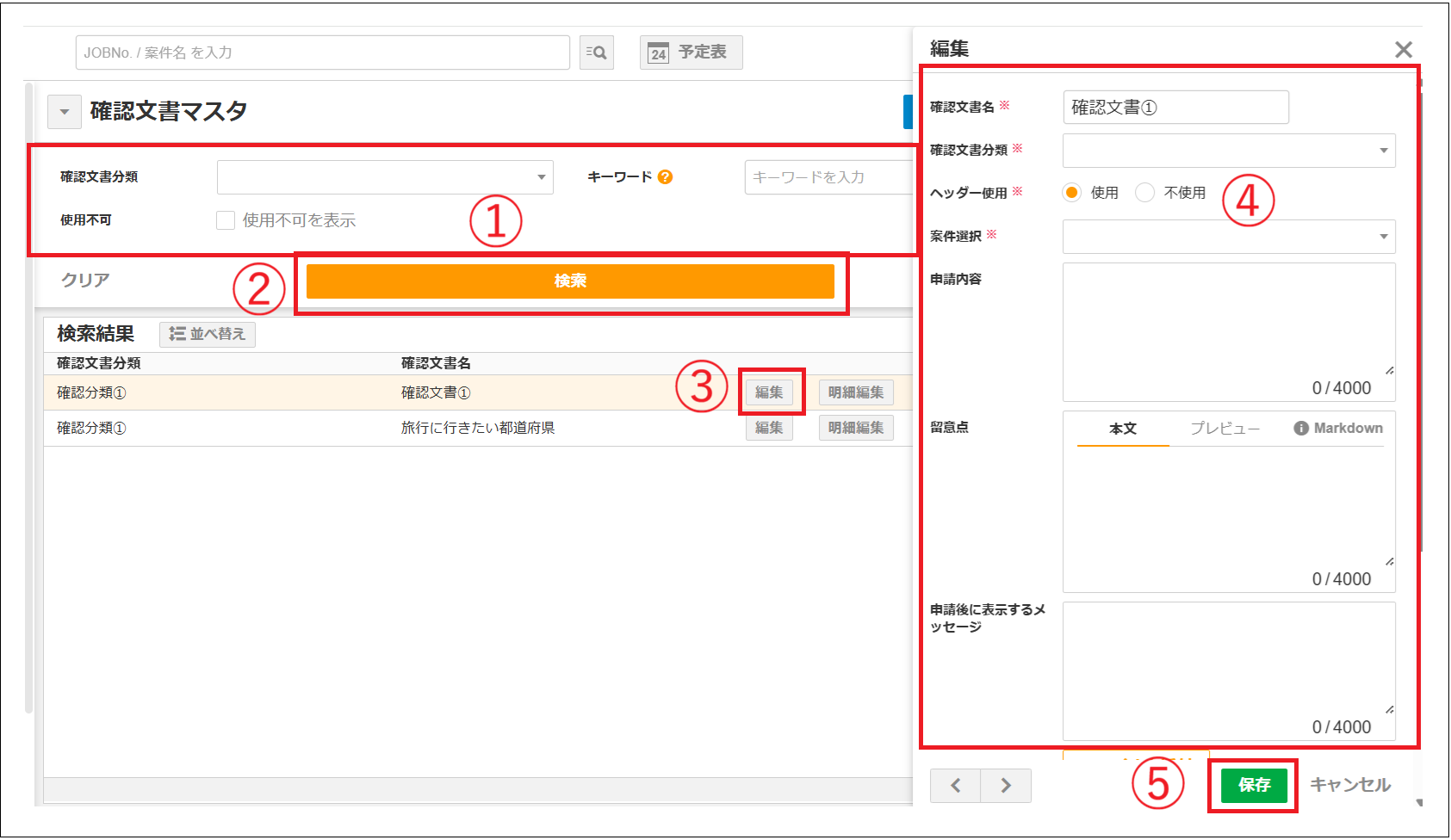Switch to the 本文 tab
Viewport: 1451px width, 840px height.
pyautogui.click(x=1123, y=429)
